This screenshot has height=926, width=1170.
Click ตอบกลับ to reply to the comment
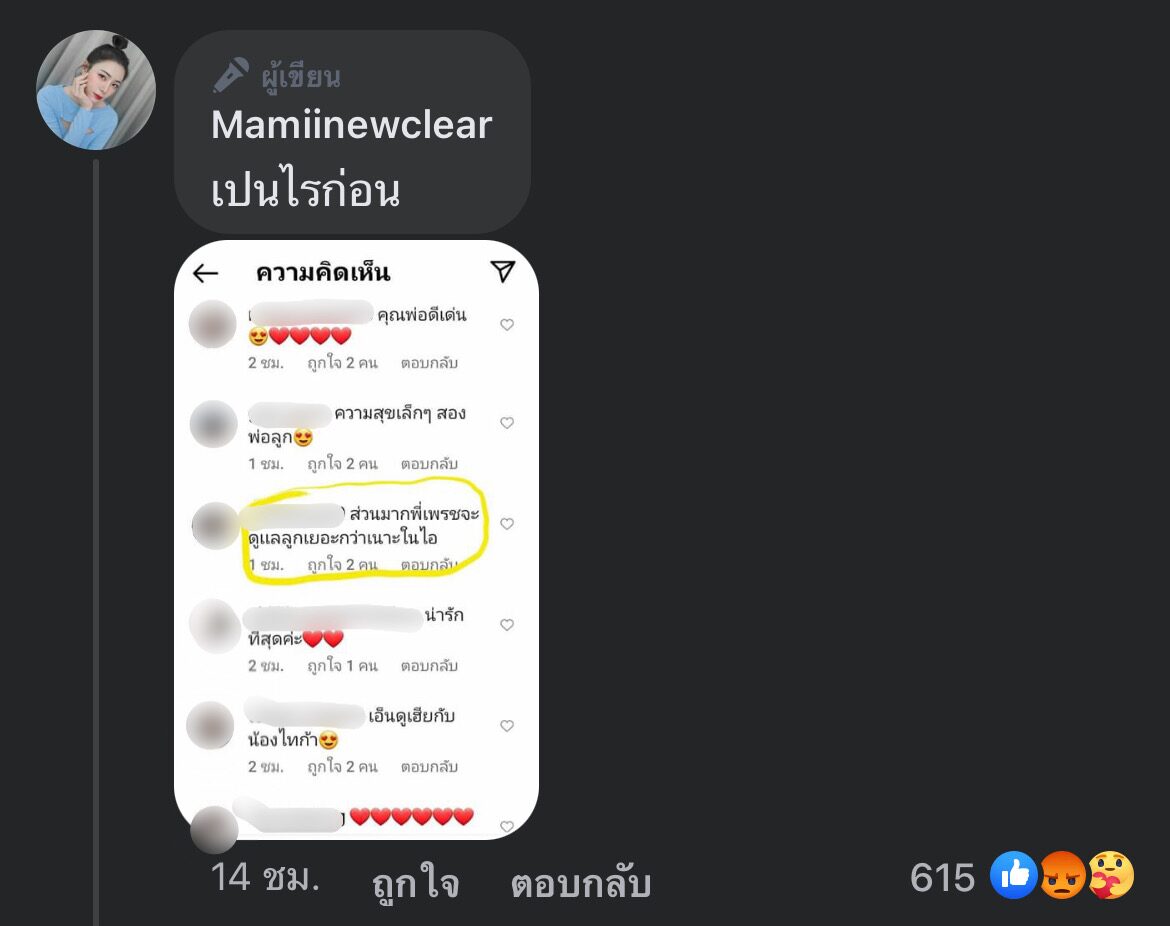click(581, 883)
